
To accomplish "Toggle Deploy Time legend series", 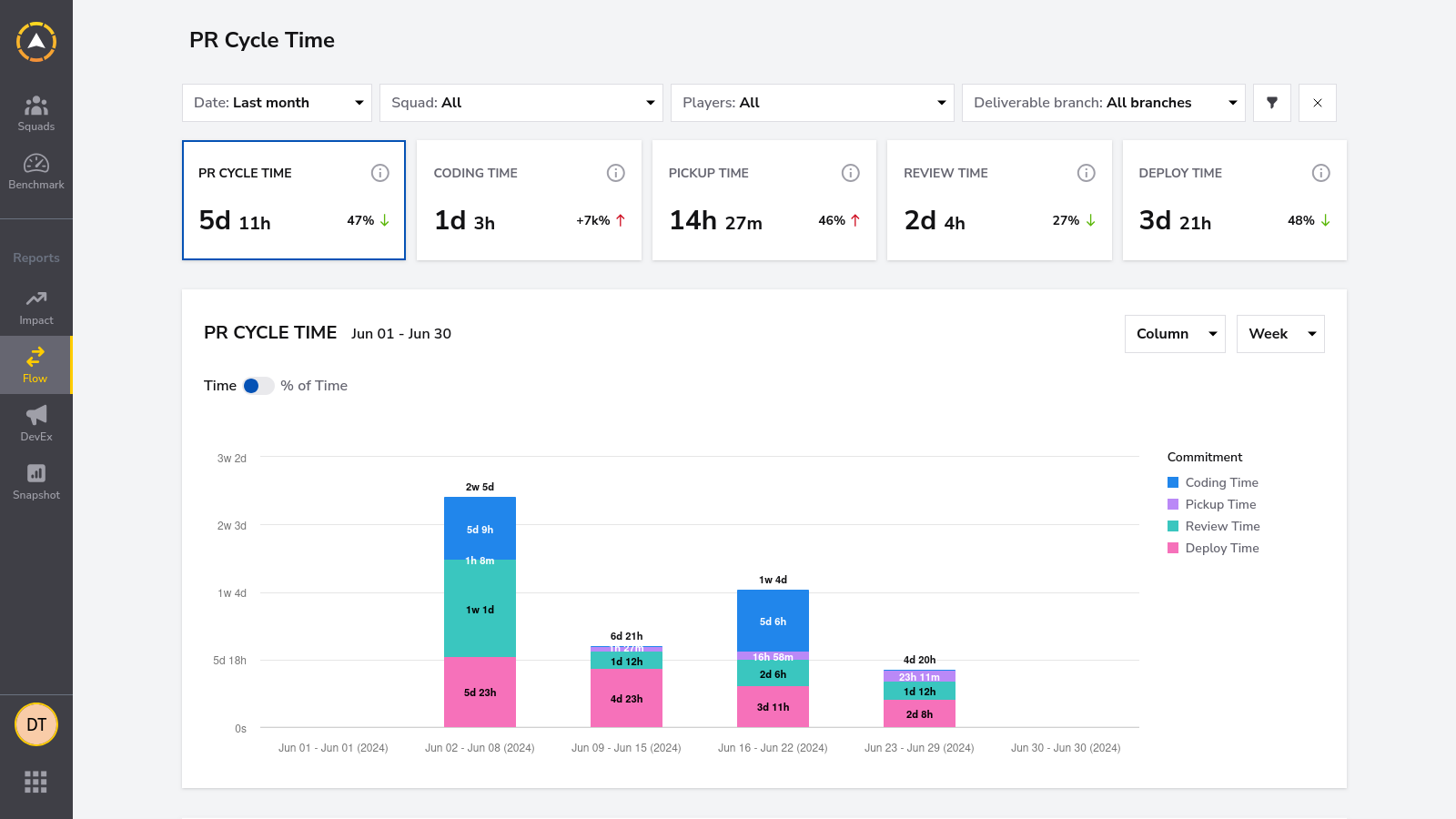I will [x=1213, y=548].
